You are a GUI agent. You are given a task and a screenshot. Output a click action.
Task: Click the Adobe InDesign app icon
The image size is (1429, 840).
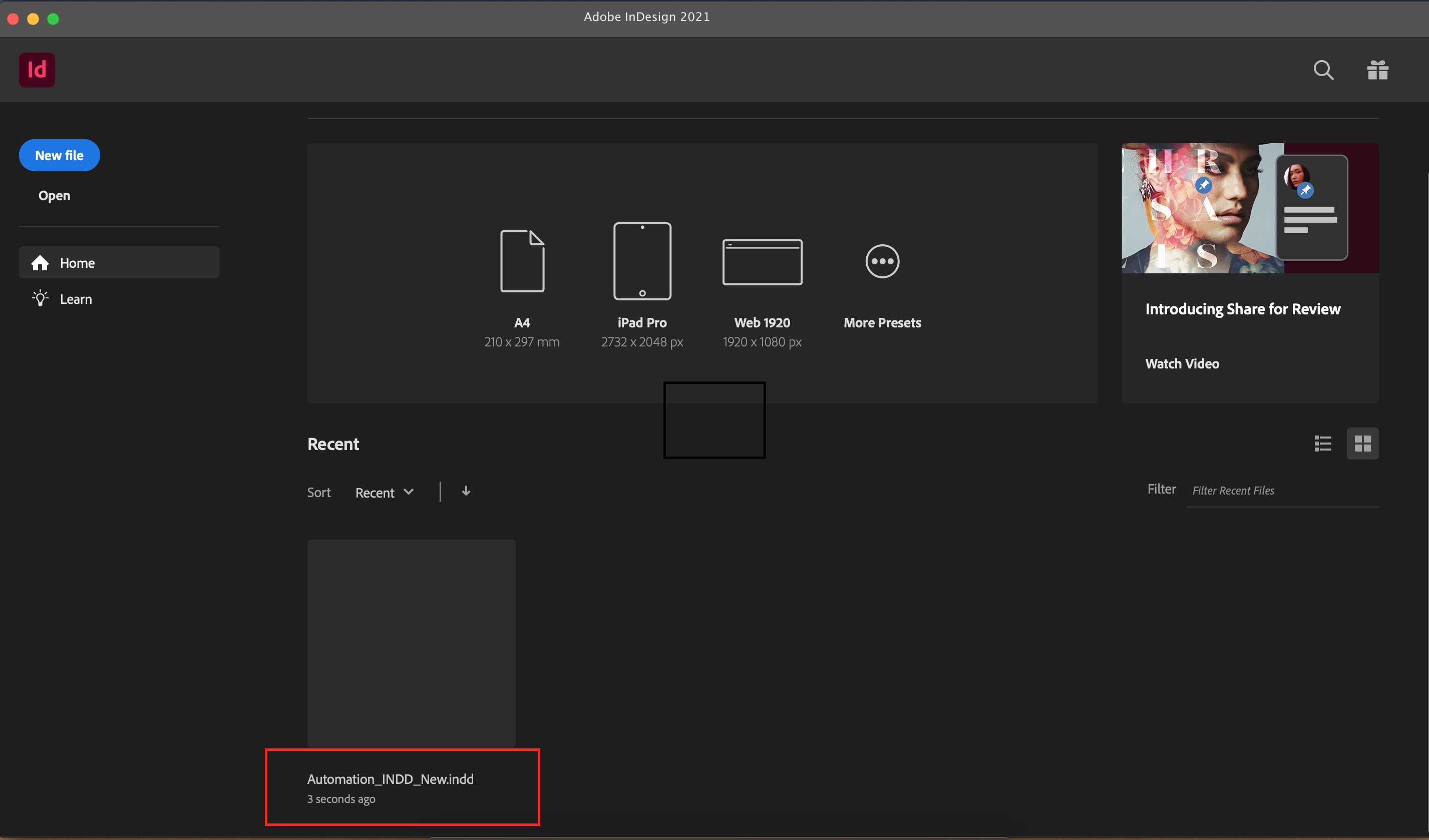click(x=37, y=70)
